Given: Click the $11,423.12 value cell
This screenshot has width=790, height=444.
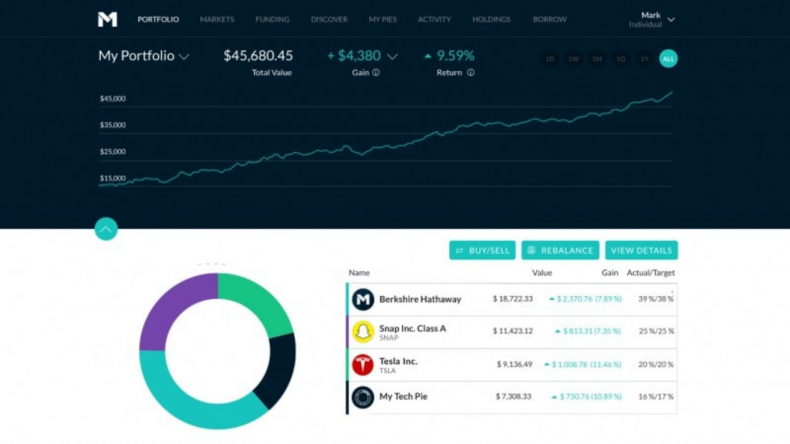Looking at the screenshot, I should [512, 331].
